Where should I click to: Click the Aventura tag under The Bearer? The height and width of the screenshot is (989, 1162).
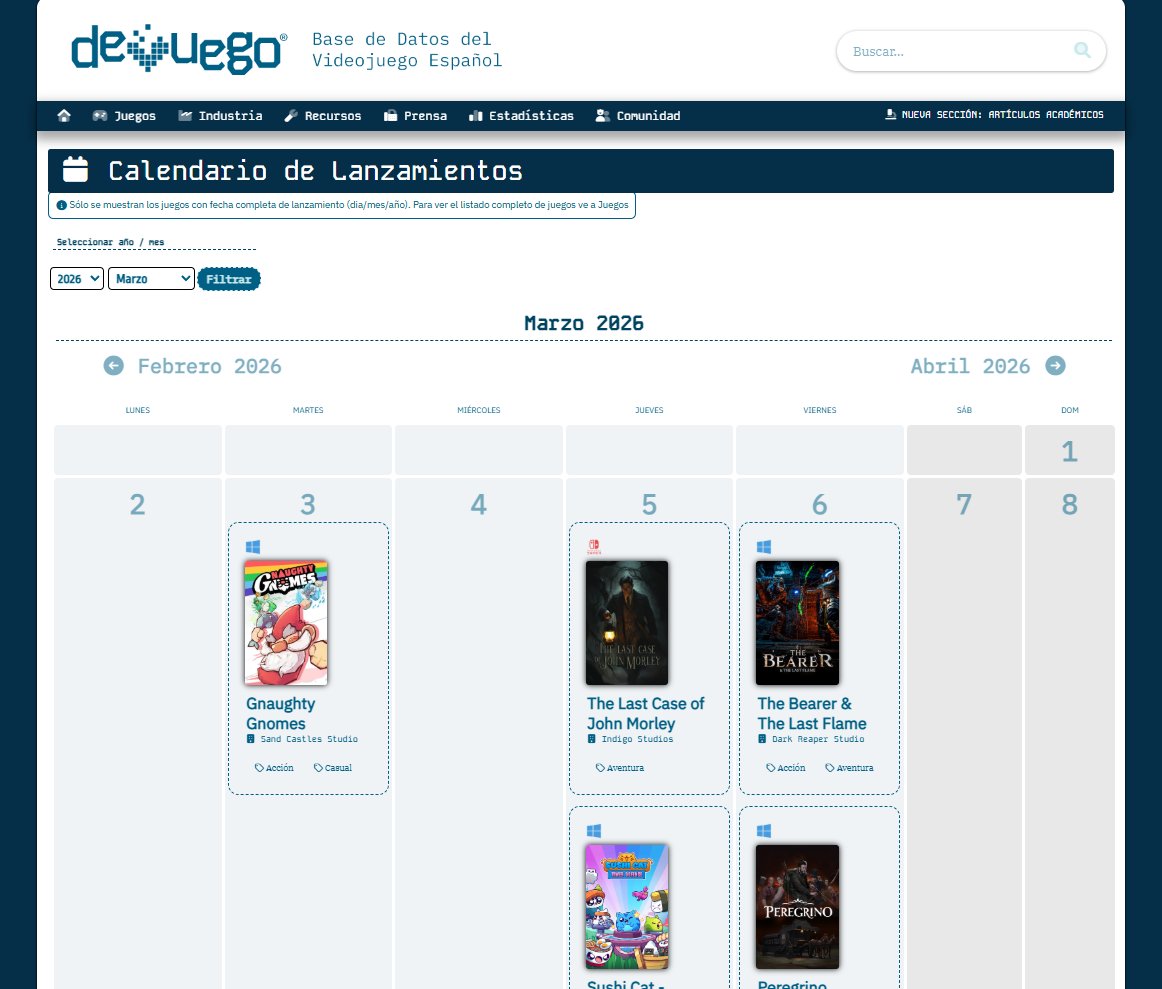tap(849, 768)
